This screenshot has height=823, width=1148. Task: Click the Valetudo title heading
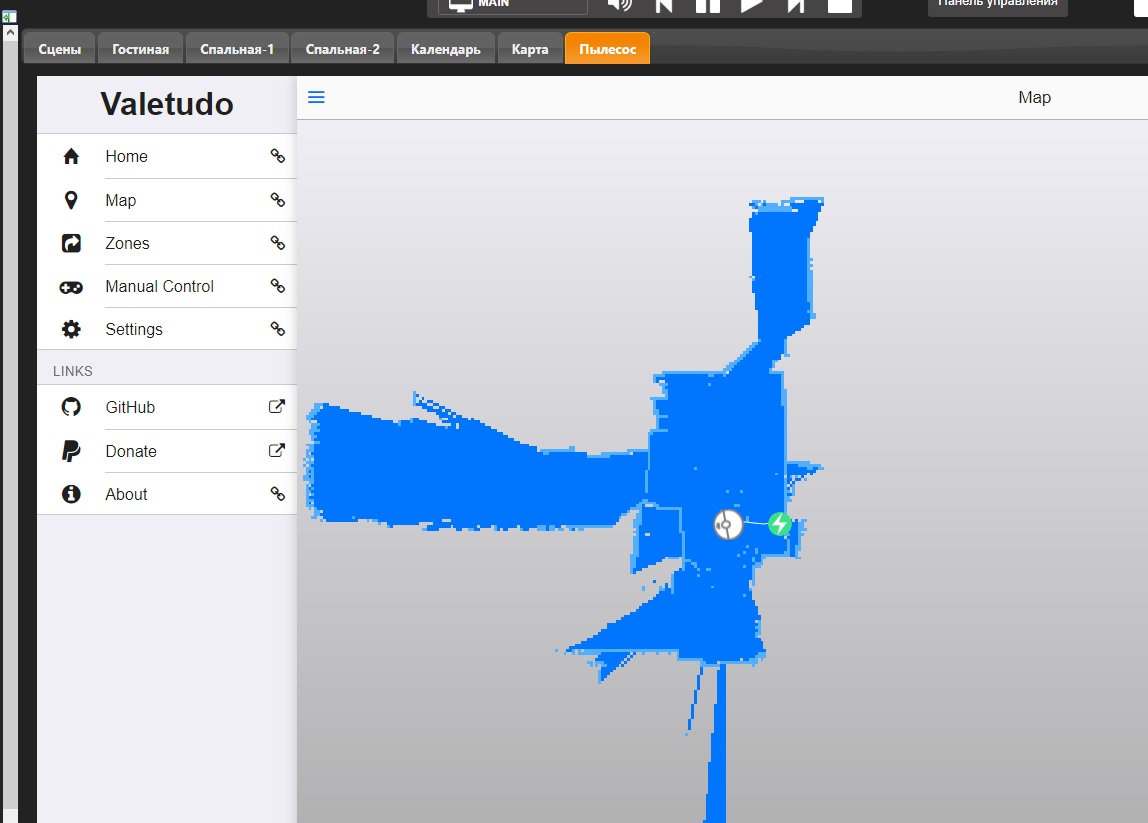[167, 104]
